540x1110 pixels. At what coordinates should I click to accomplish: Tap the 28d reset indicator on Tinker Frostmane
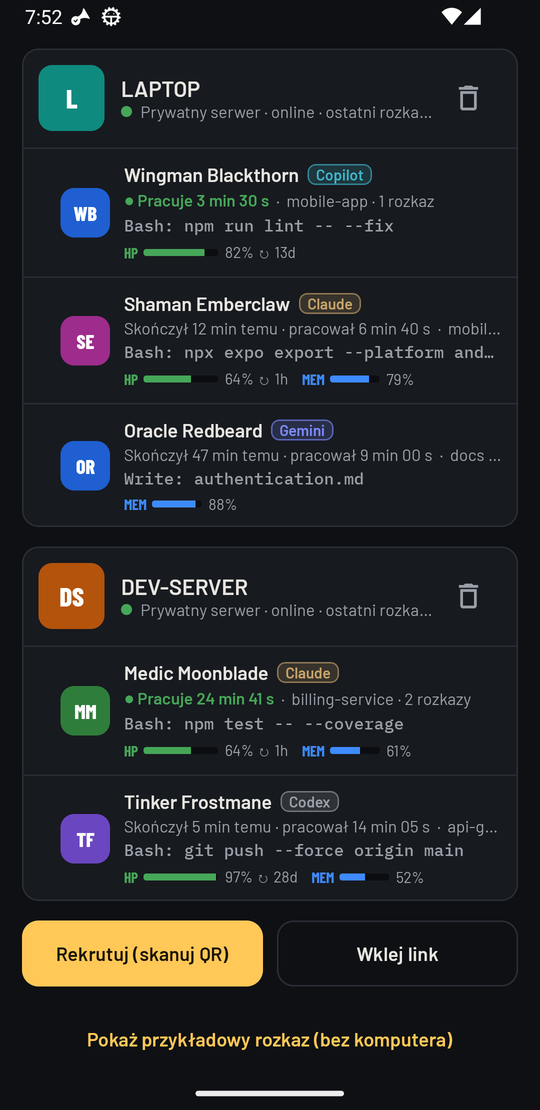(x=277, y=878)
